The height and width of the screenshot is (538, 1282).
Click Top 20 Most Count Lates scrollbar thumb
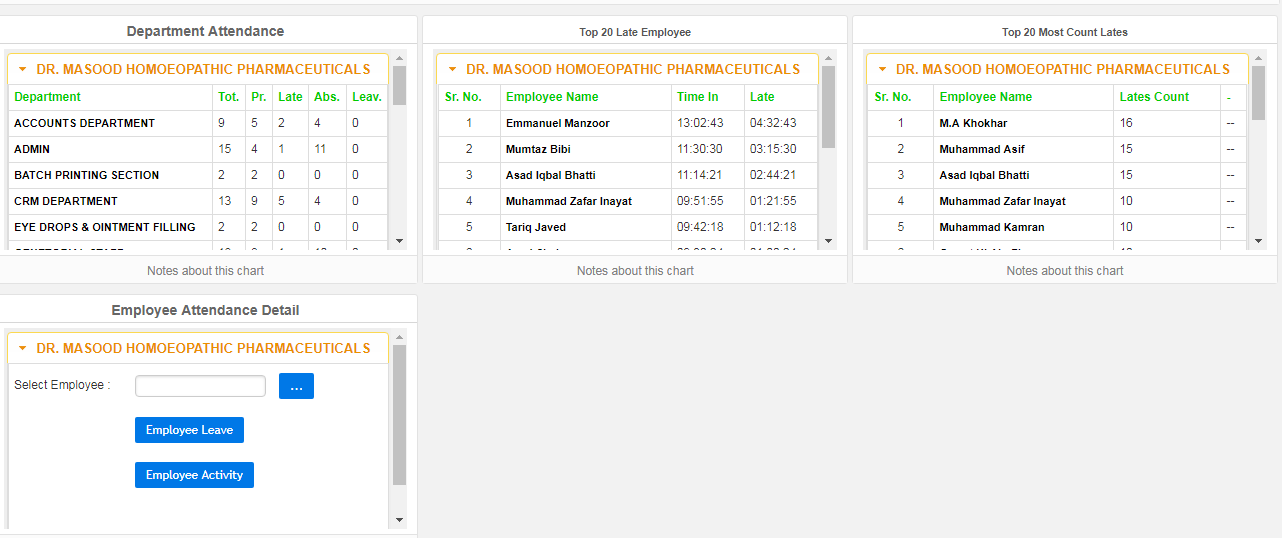(1259, 93)
